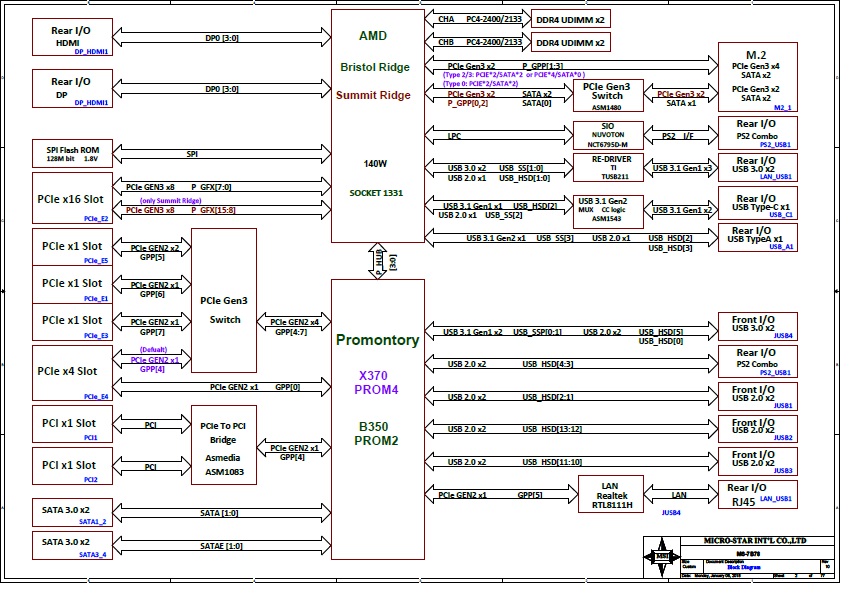
Task: Select the AMD Bristol Ridge CPU block
Action: [377, 125]
